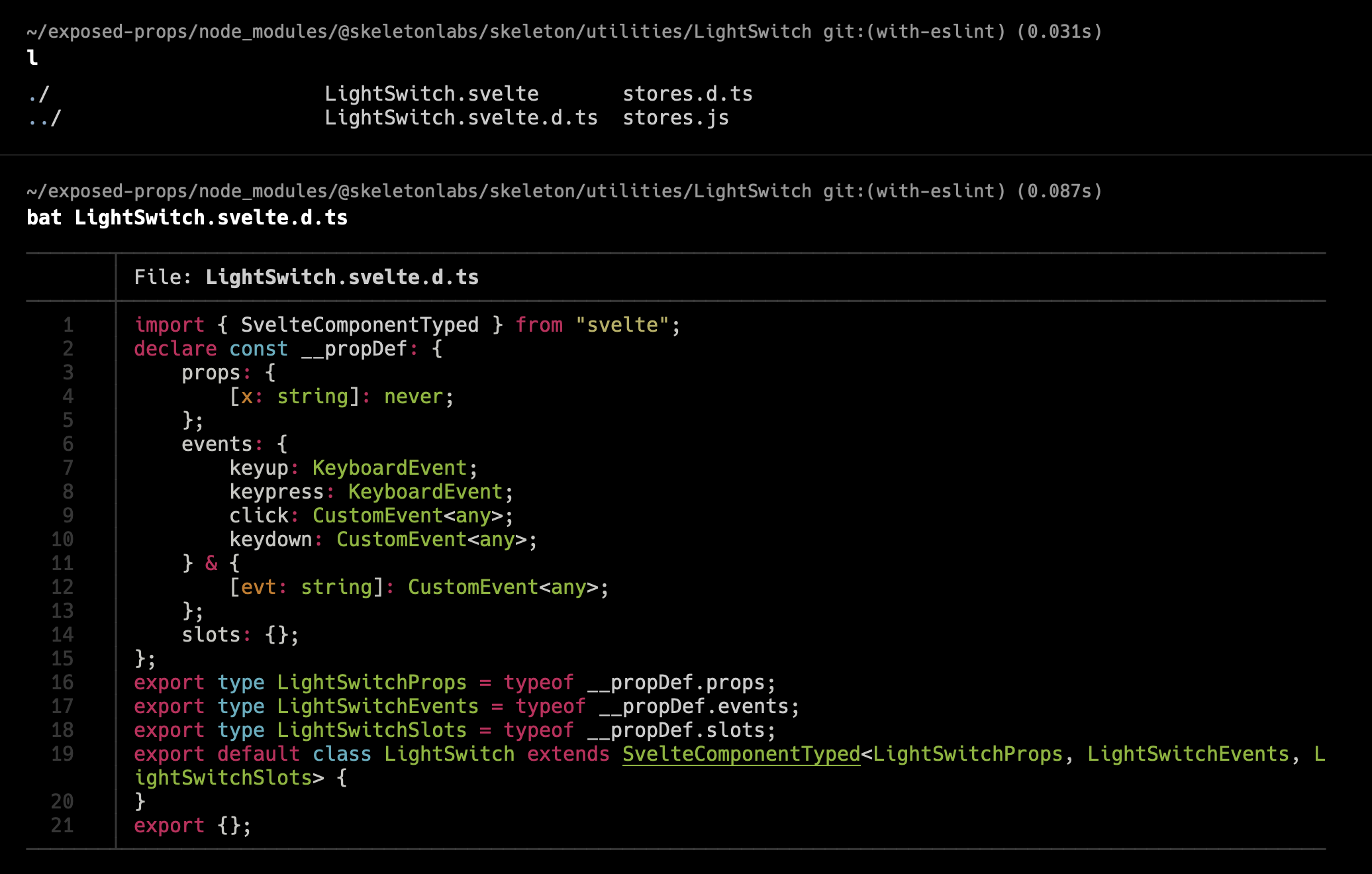Select the LightSwitchProps export on line 16
The image size is (1372, 874).
tap(371, 682)
